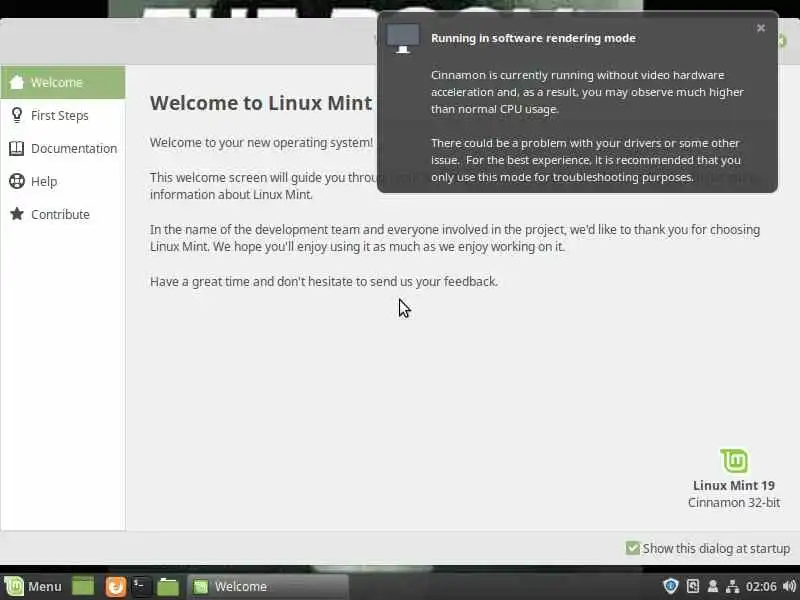Open the network connections tray icon
The height and width of the screenshot is (600, 800).
click(732, 586)
